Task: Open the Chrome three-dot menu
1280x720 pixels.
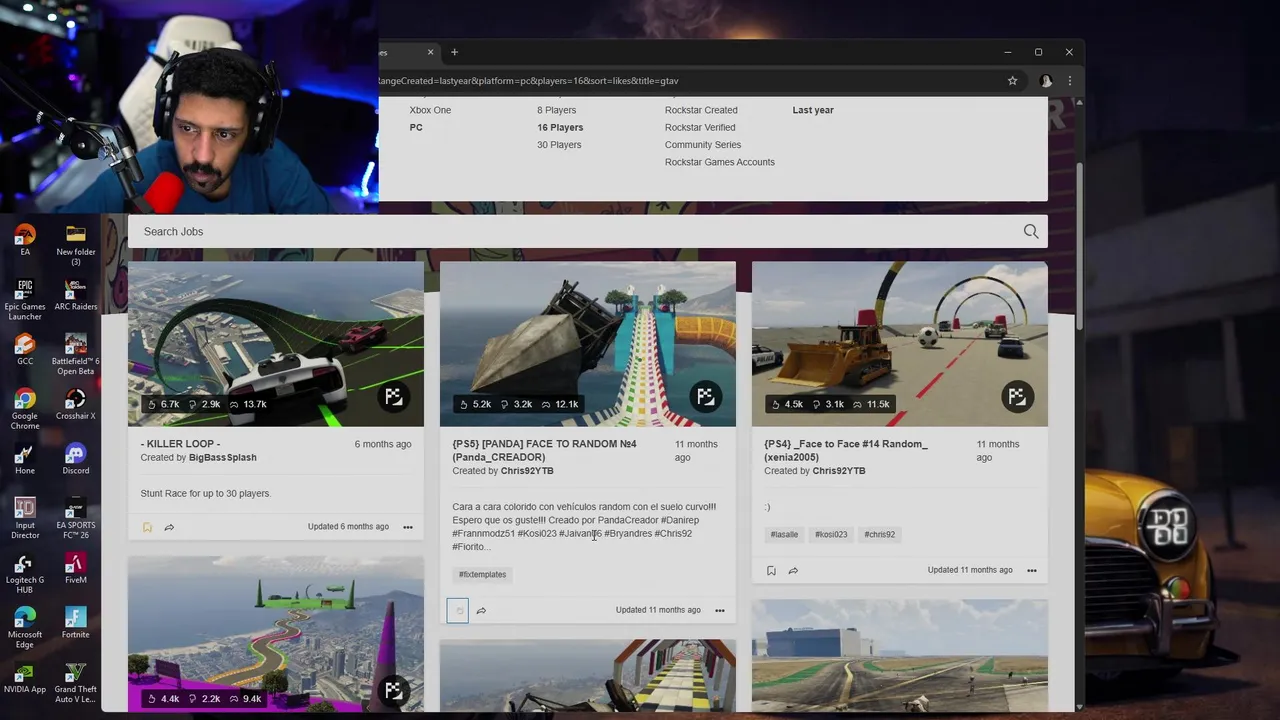Action: (x=1069, y=81)
